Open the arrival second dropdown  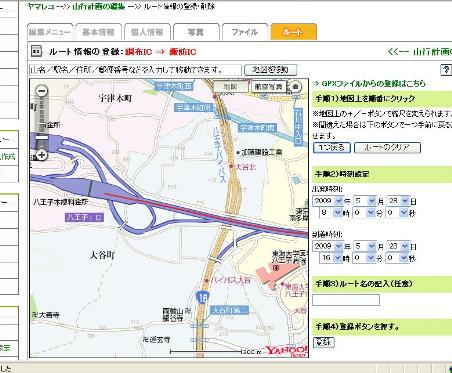point(398,258)
